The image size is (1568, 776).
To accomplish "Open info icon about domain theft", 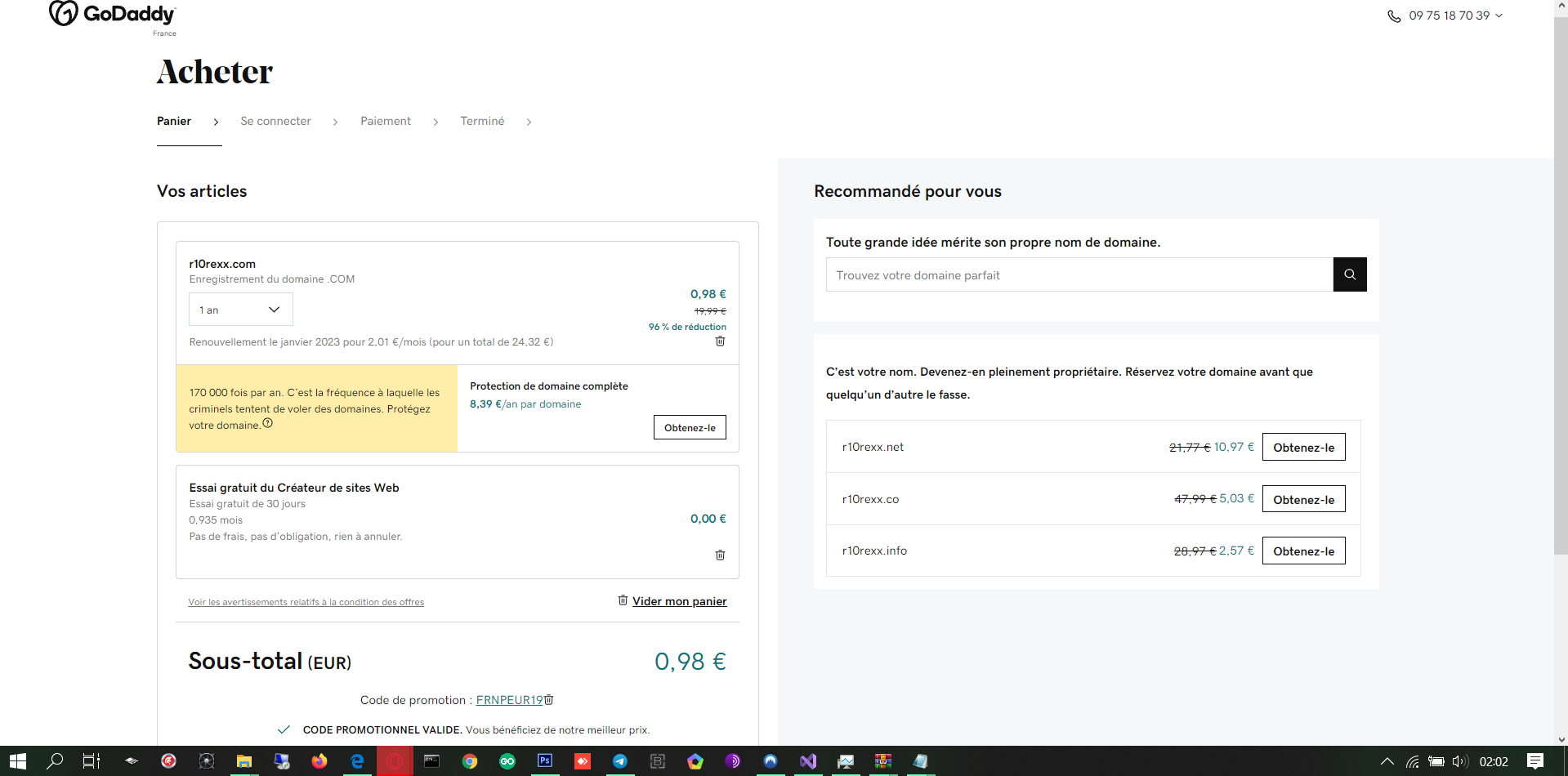I will coord(267,423).
